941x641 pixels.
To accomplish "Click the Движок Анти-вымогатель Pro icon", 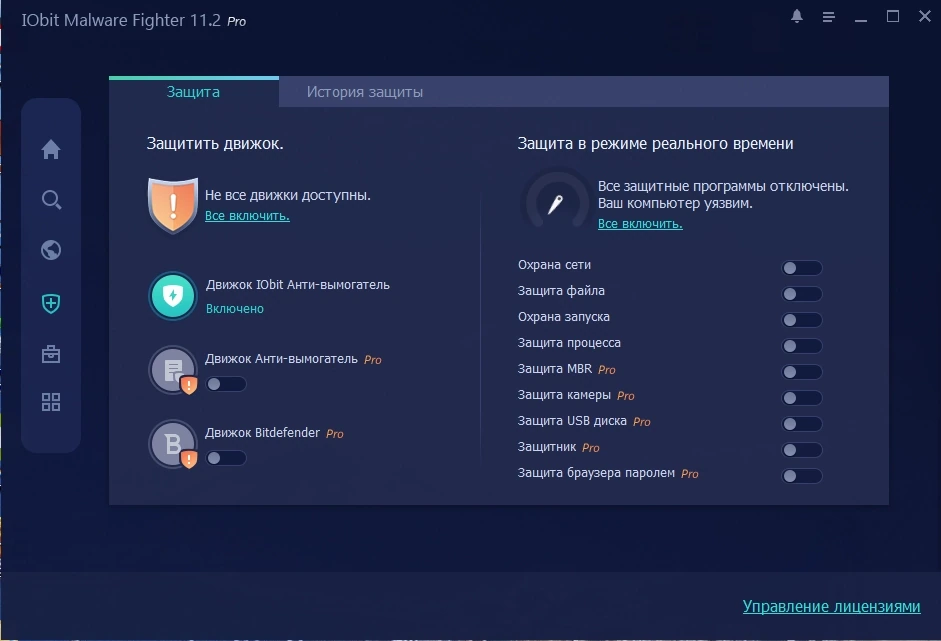I will (x=173, y=370).
